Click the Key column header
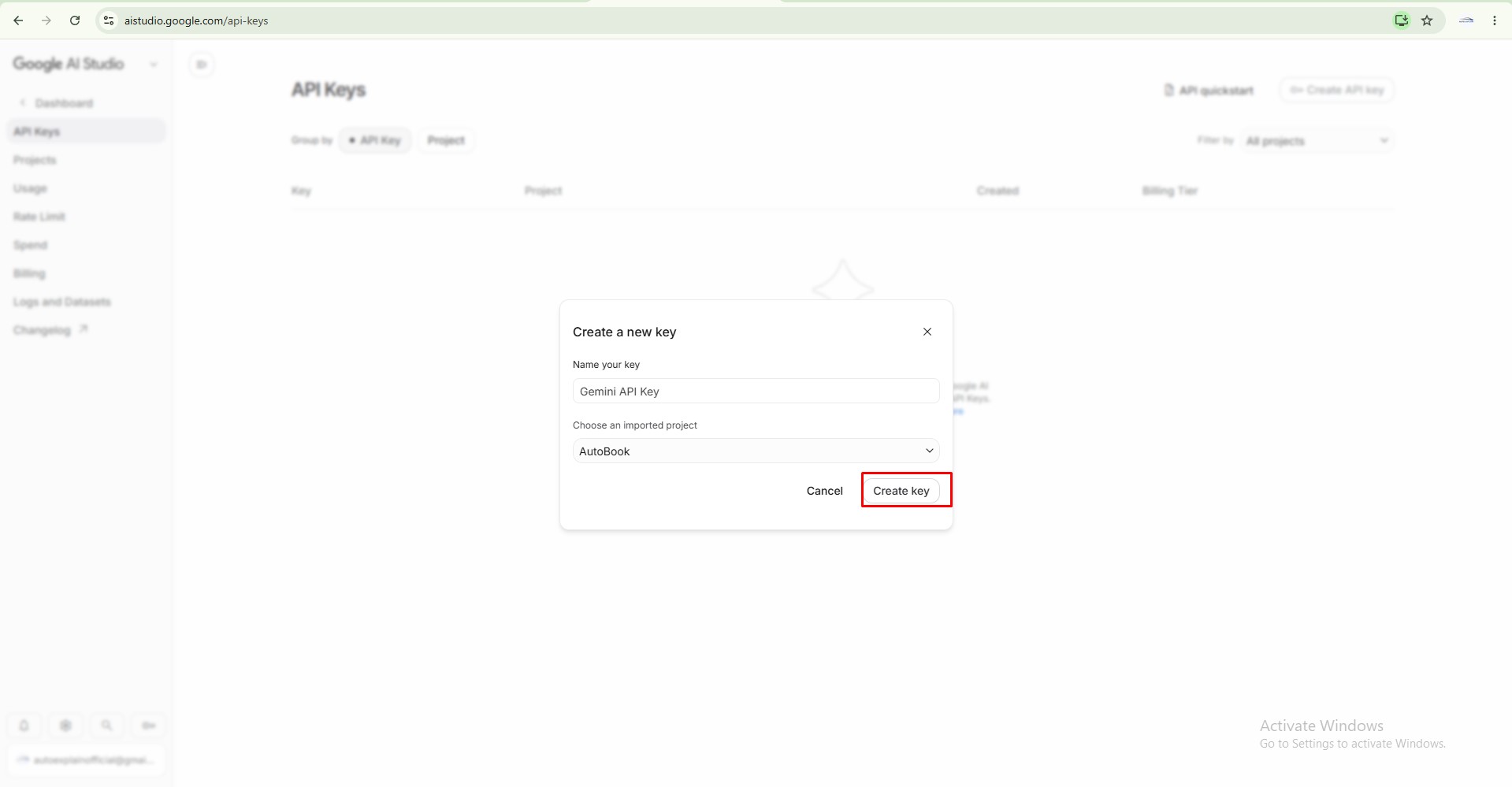 pyautogui.click(x=301, y=191)
